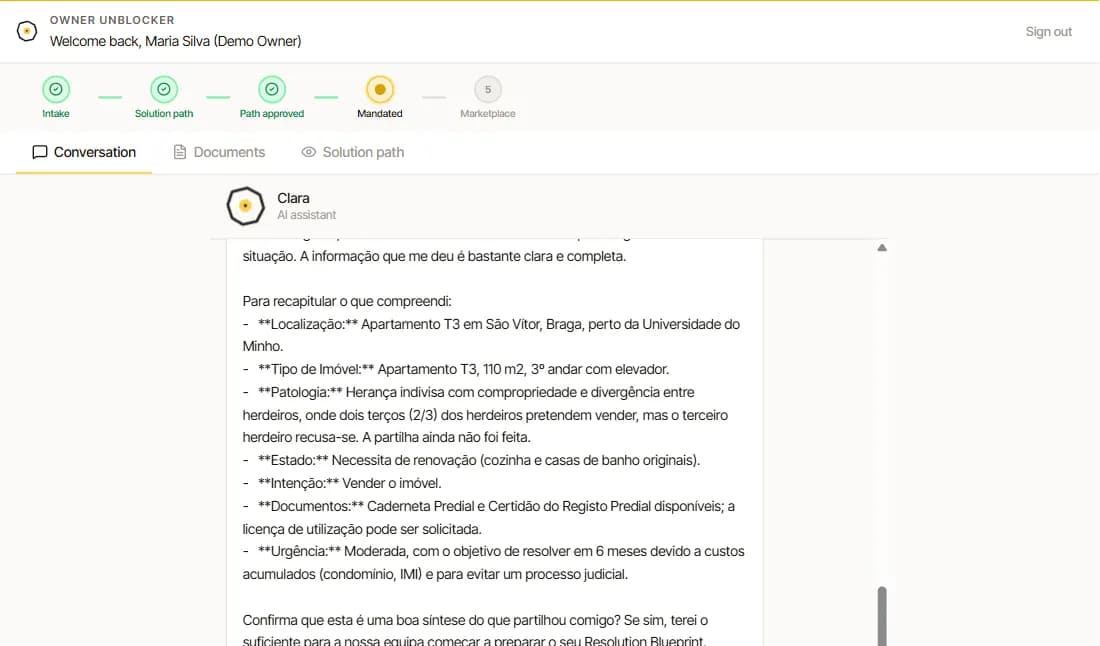Image resolution: width=1100 pixels, height=646 pixels.
Task: Click the Documents tab page icon
Action: pyautogui.click(x=180, y=152)
